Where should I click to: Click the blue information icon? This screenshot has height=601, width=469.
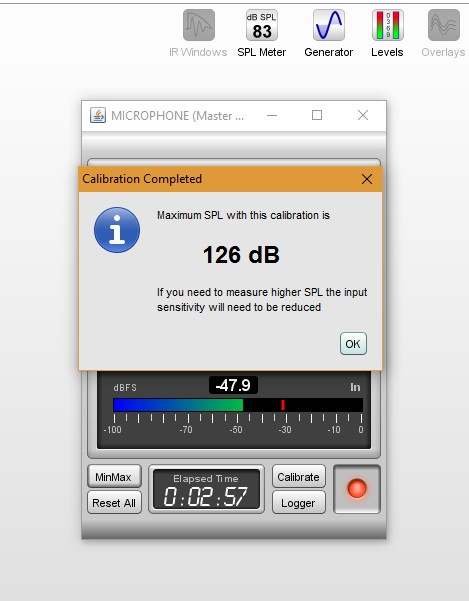(117, 230)
